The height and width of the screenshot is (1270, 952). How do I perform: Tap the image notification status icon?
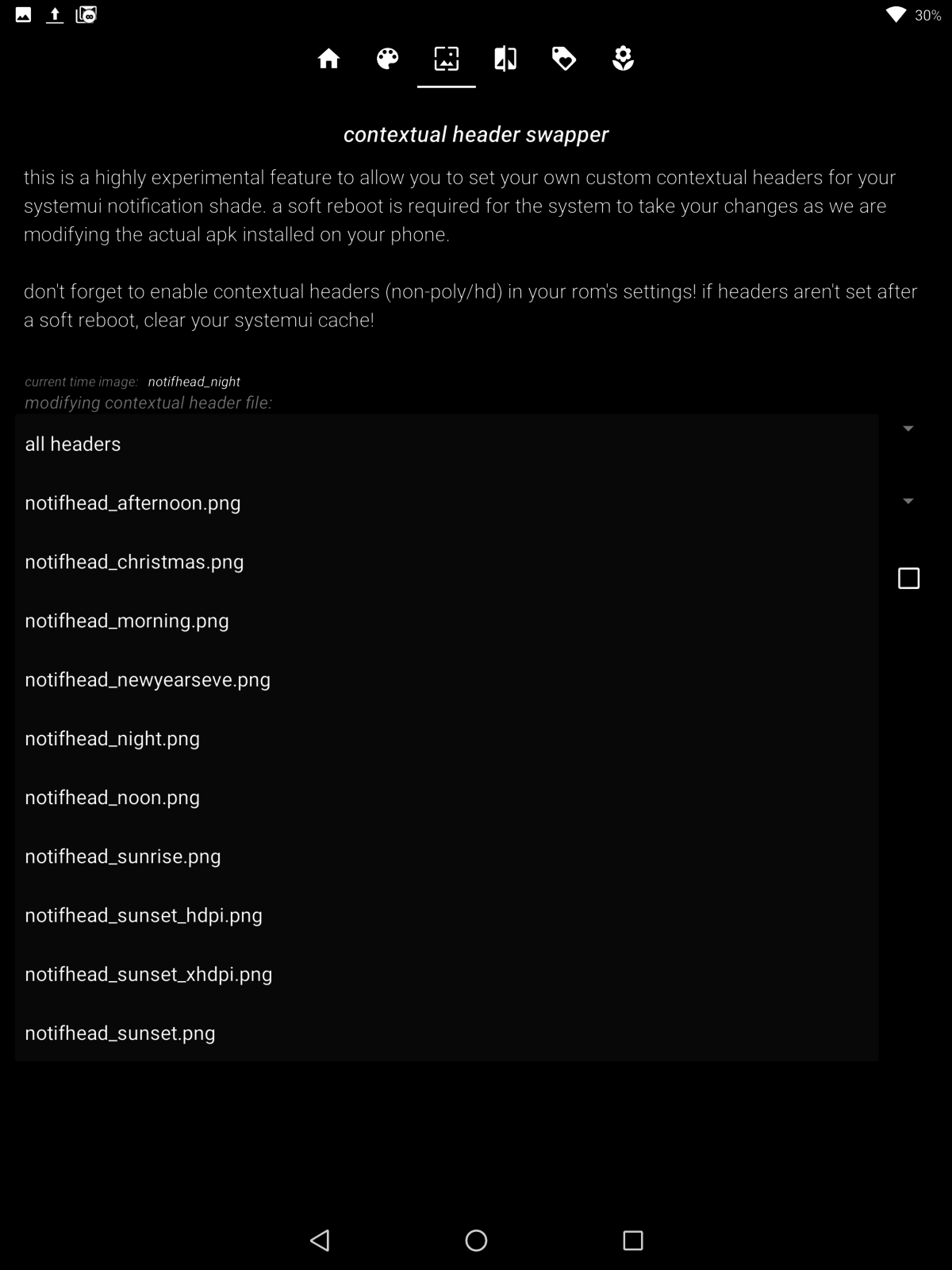point(24,14)
